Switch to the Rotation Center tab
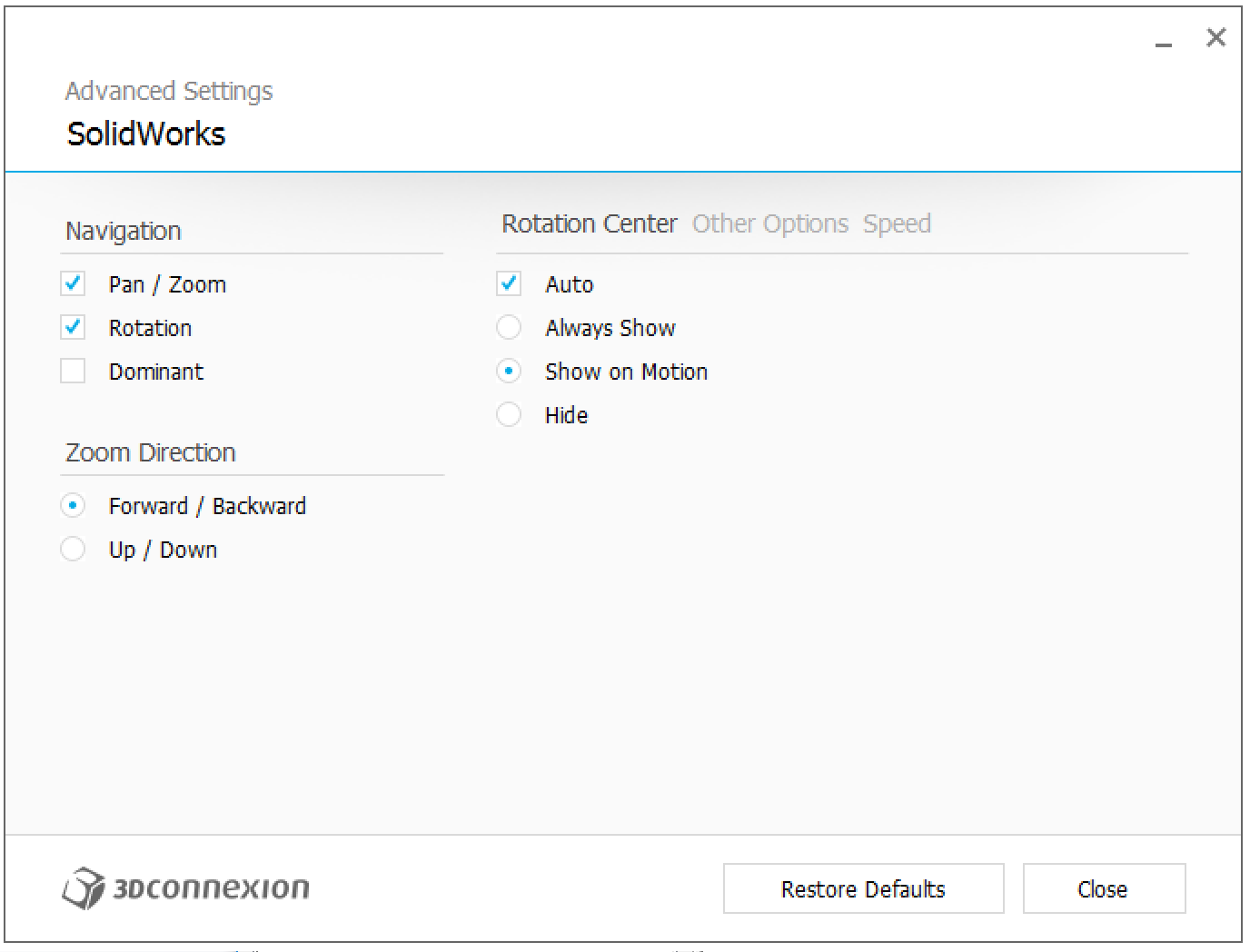This screenshot has width=1250, height=952. [x=590, y=224]
